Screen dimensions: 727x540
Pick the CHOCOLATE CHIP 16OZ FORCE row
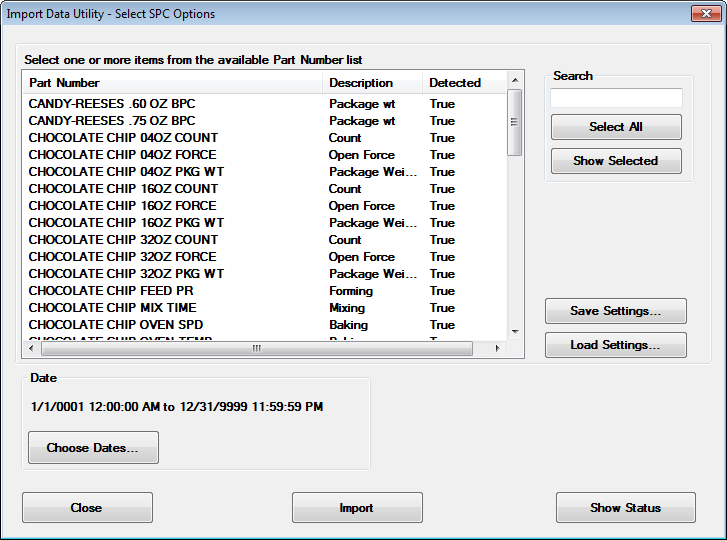pyautogui.click(x=123, y=206)
